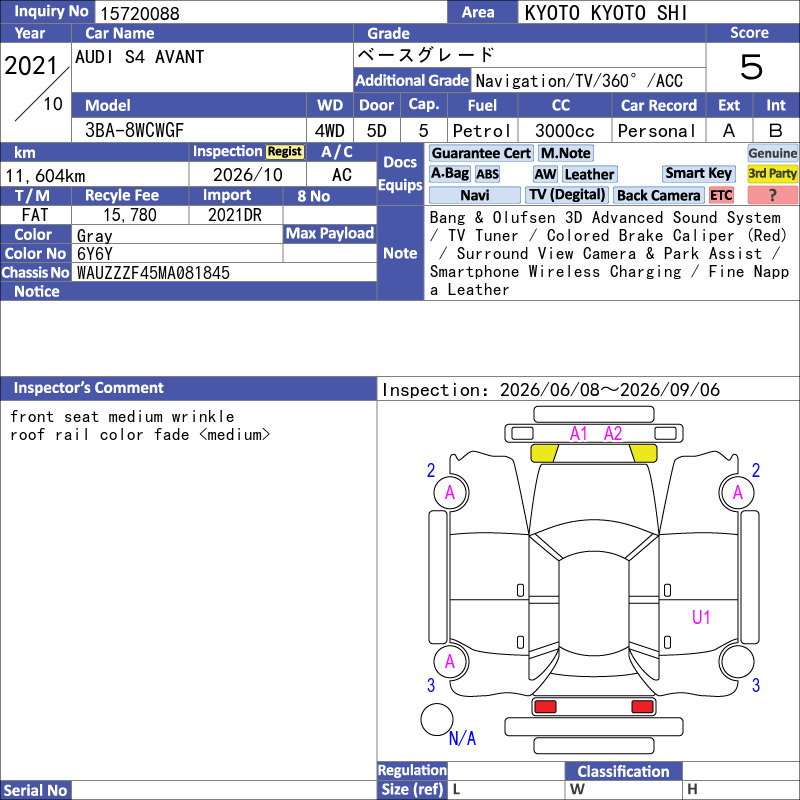
Task: Click the U1 dent mark on the diagram
Action: coord(701,617)
